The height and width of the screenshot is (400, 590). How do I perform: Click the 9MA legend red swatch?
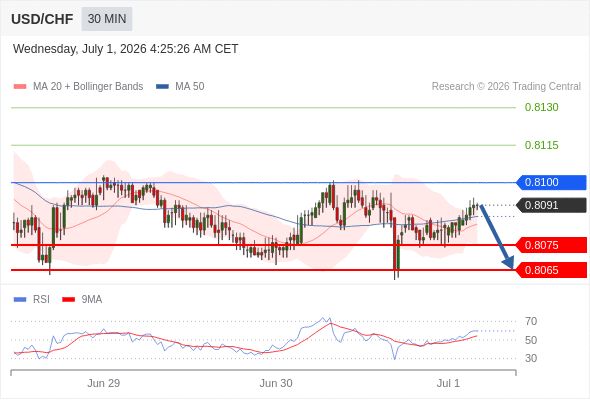(x=68, y=300)
